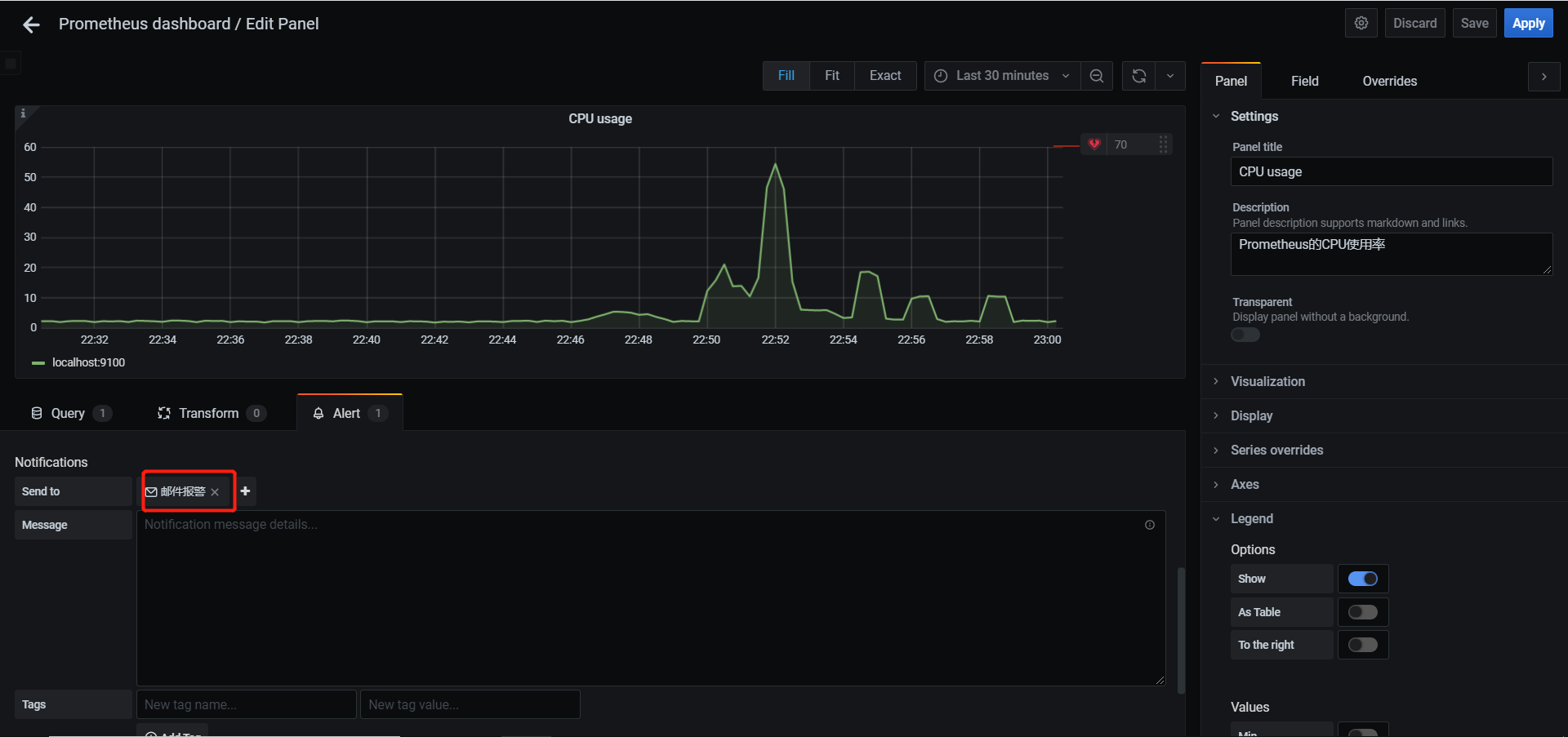Viewport: 1568px width, 737px height.
Task: Collapse the Settings section
Action: pyautogui.click(x=1254, y=116)
